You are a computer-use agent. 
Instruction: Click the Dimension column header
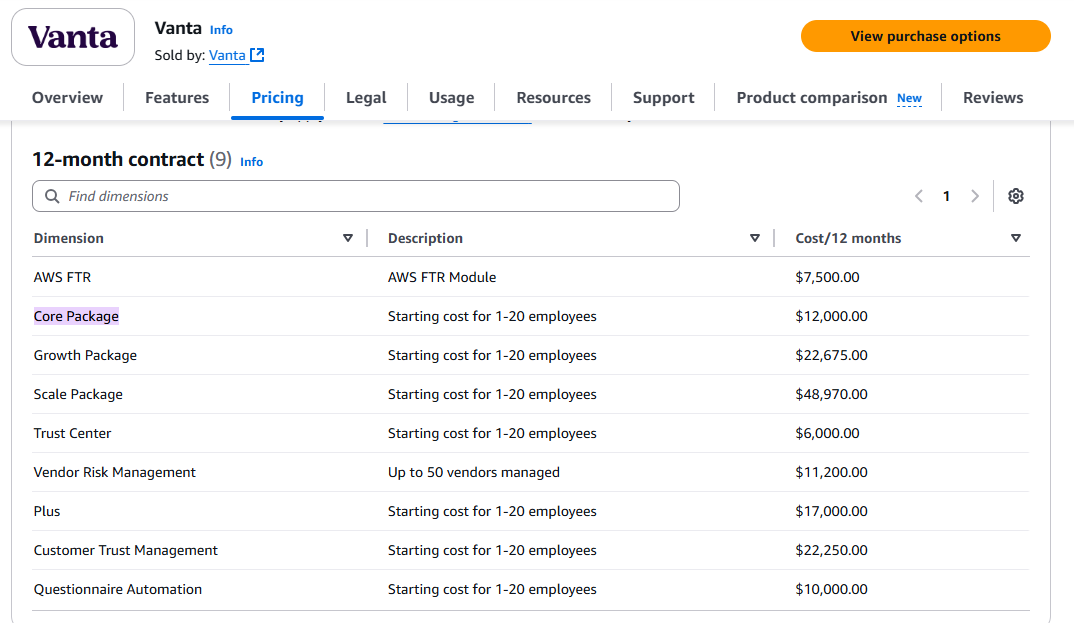68,238
